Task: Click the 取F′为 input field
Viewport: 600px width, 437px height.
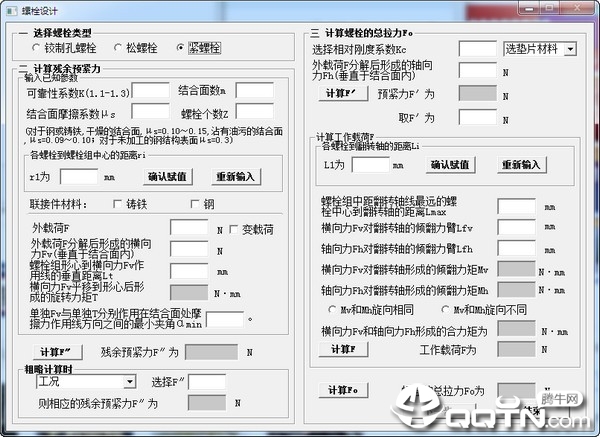Action: pos(478,117)
